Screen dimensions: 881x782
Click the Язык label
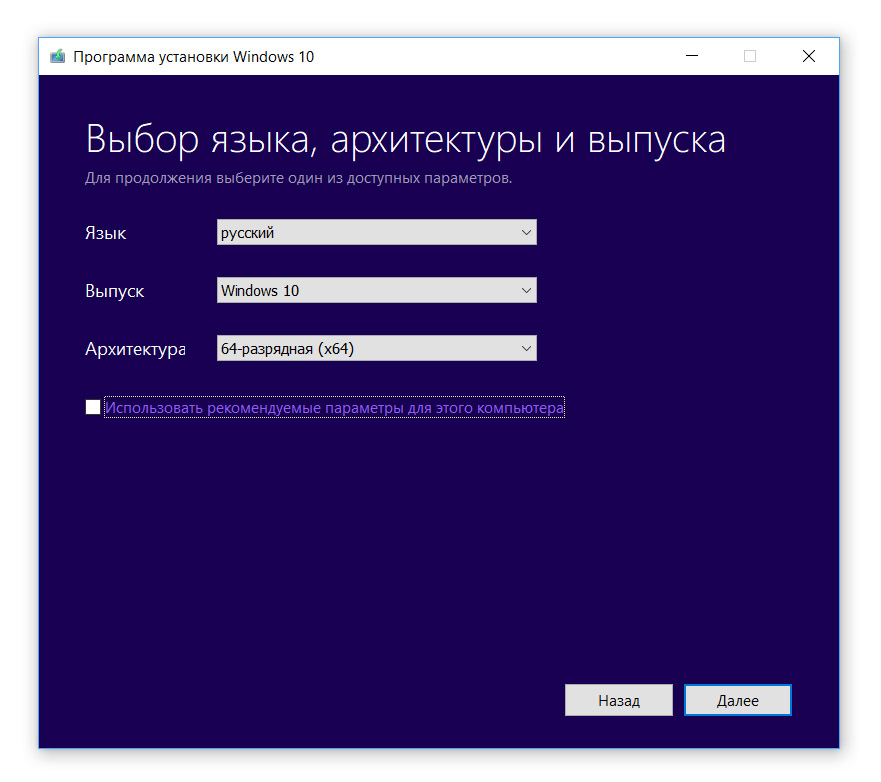point(106,233)
